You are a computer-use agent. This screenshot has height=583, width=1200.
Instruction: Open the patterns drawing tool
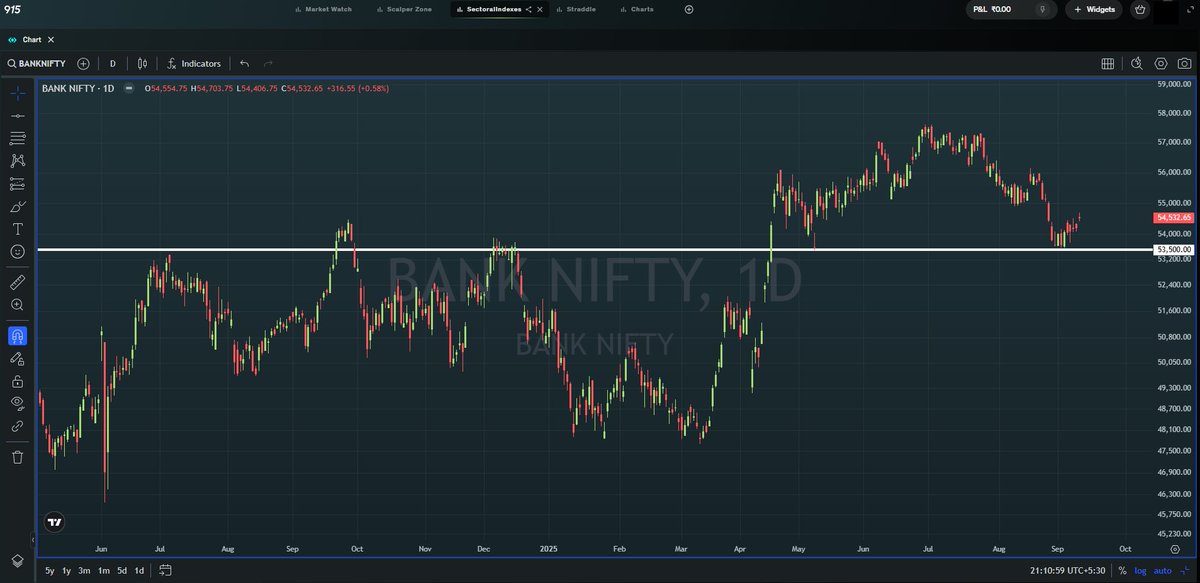pos(18,160)
